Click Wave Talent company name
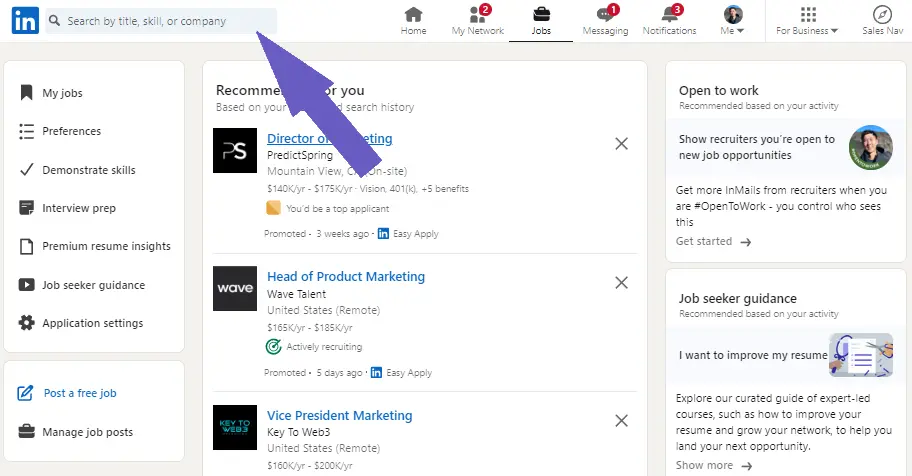Viewport: 912px width, 476px height. click(296, 294)
